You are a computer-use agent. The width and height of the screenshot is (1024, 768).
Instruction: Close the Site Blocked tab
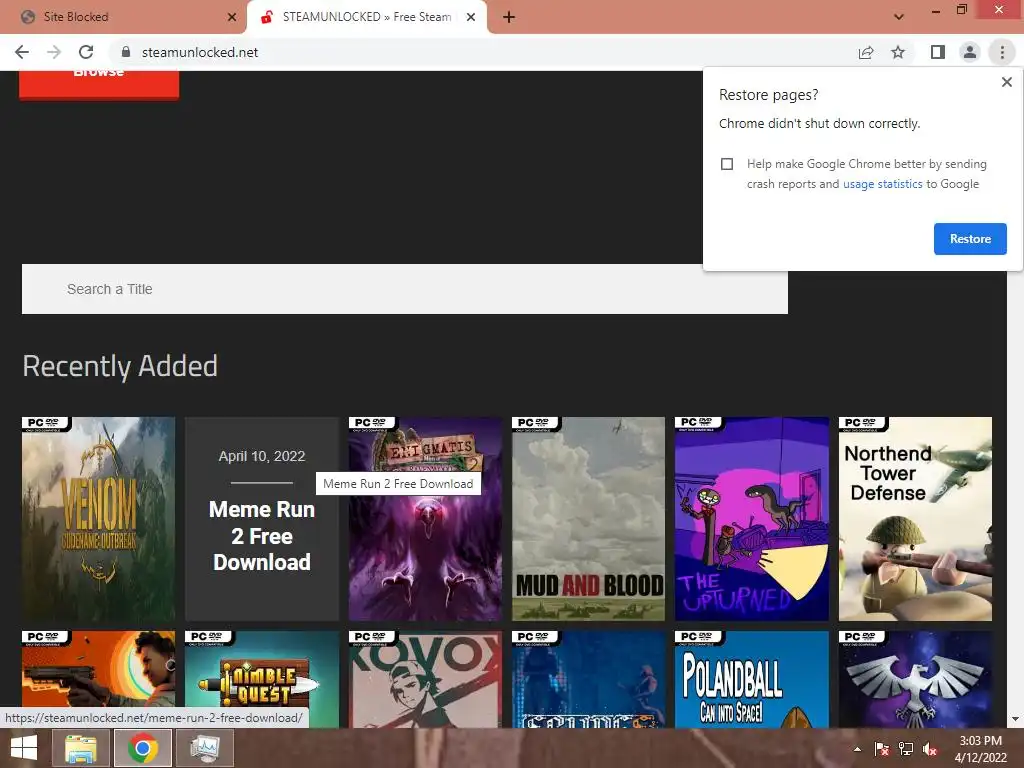[232, 17]
